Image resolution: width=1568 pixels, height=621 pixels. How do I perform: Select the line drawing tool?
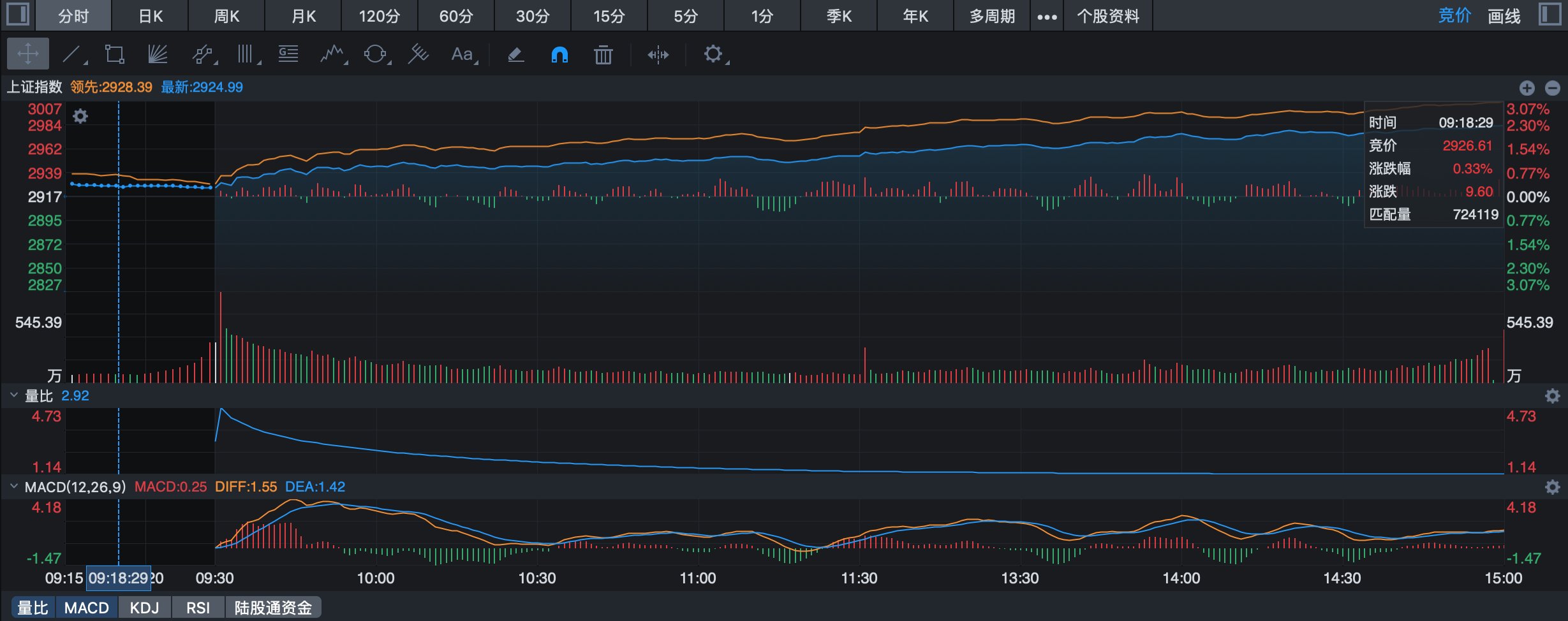coord(71,54)
